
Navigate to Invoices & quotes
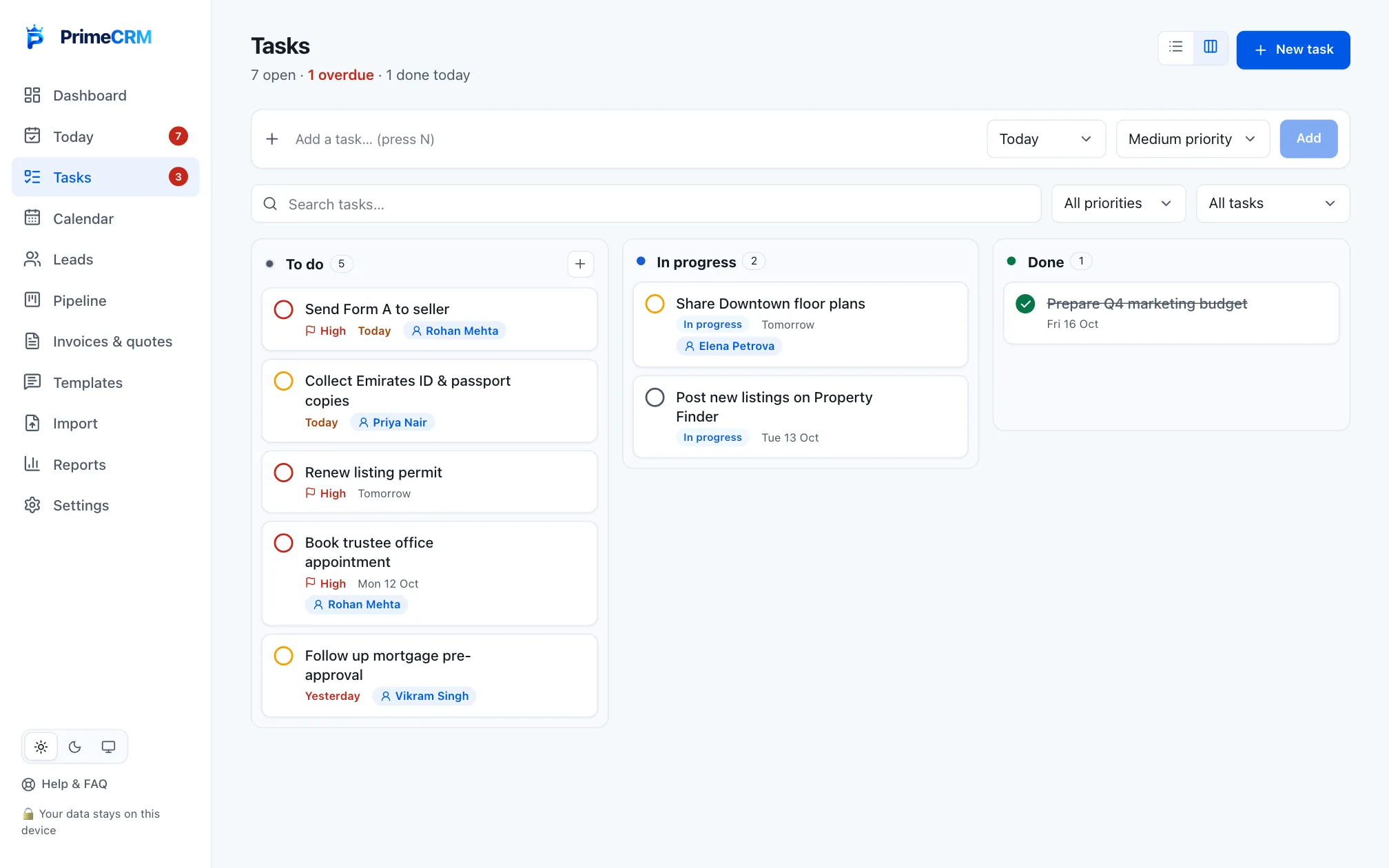tap(105, 341)
